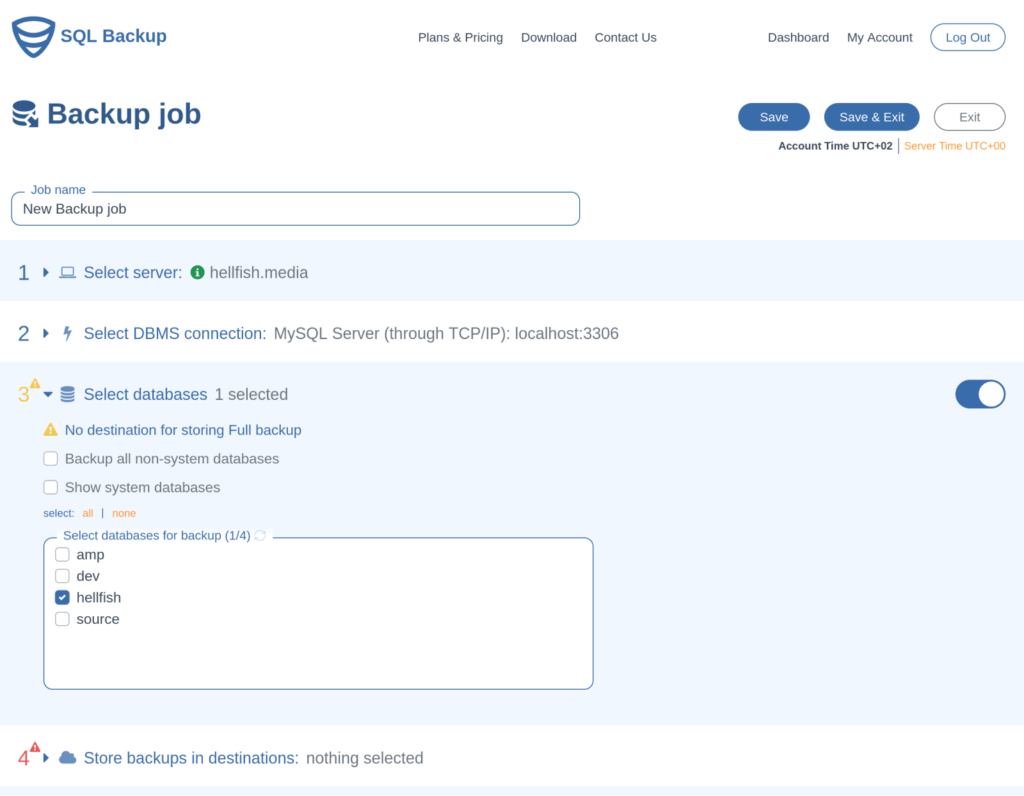Image resolution: width=1024 pixels, height=796 pixels.
Task: Click the database icon beside 'Backup job' heading
Action: [x=25, y=113]
